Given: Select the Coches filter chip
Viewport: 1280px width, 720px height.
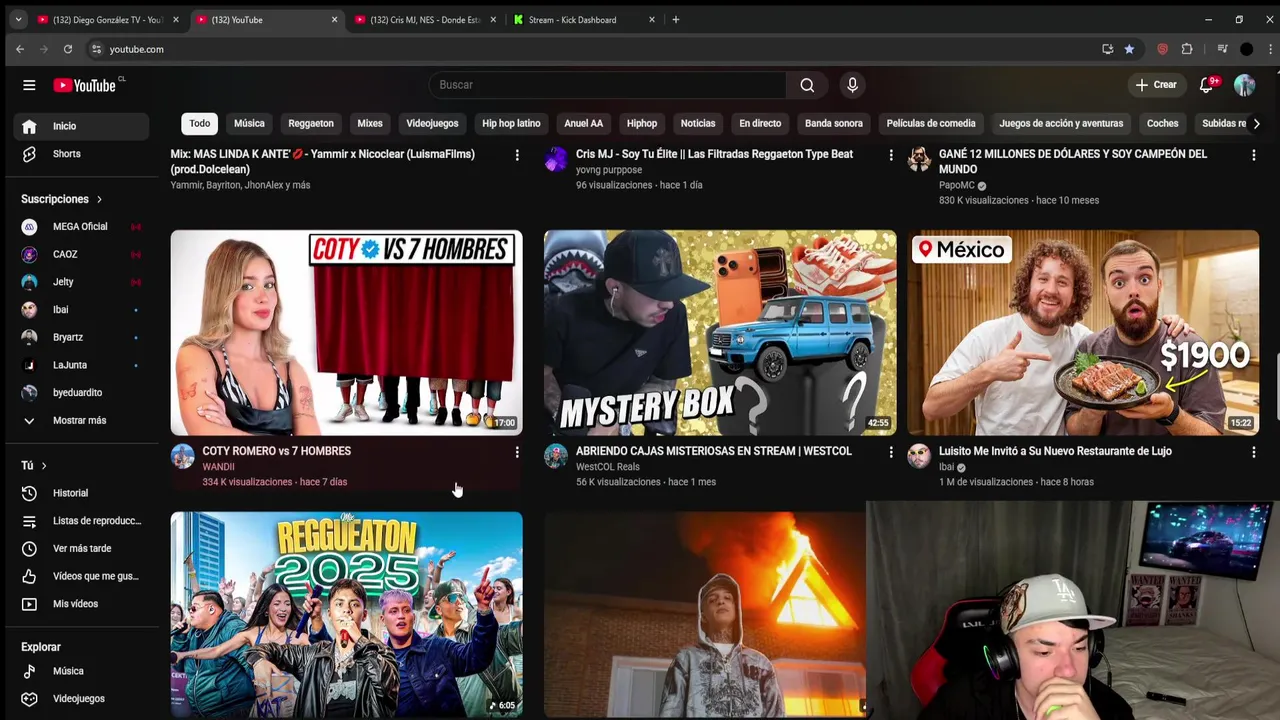Looking at the screenshot, I should point(1162,123).
